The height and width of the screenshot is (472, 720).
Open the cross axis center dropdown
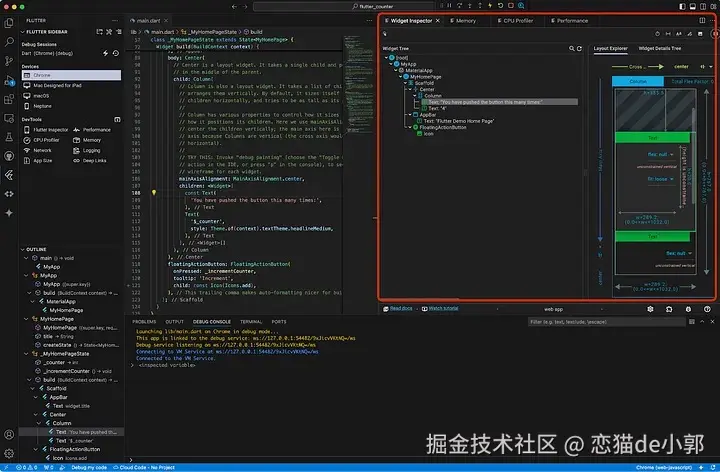tap(692, 67)
